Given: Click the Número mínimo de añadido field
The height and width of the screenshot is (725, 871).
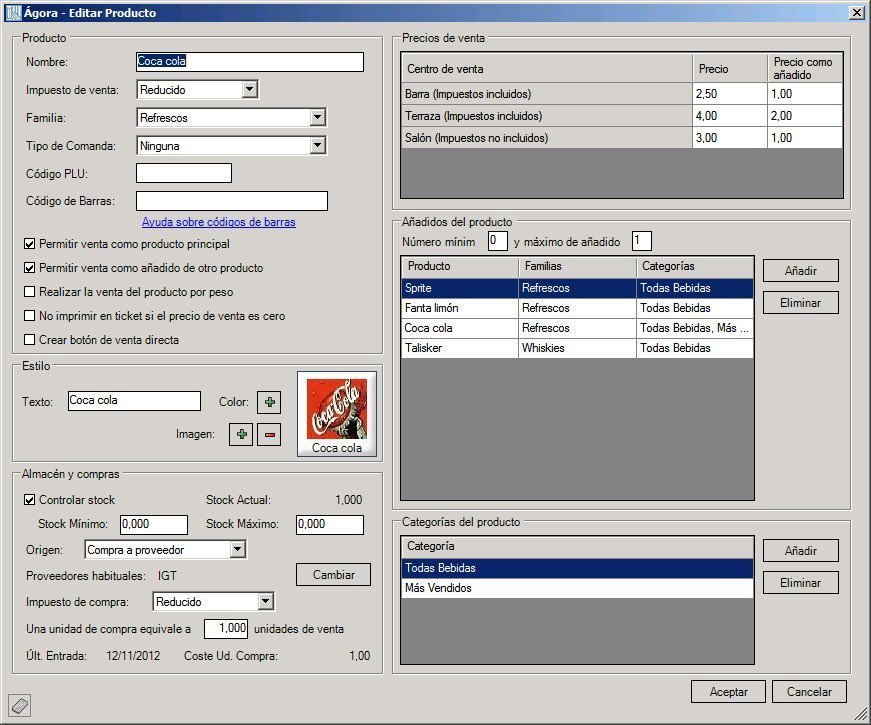Looking at the screenshot, I should (x=497, y=241).
